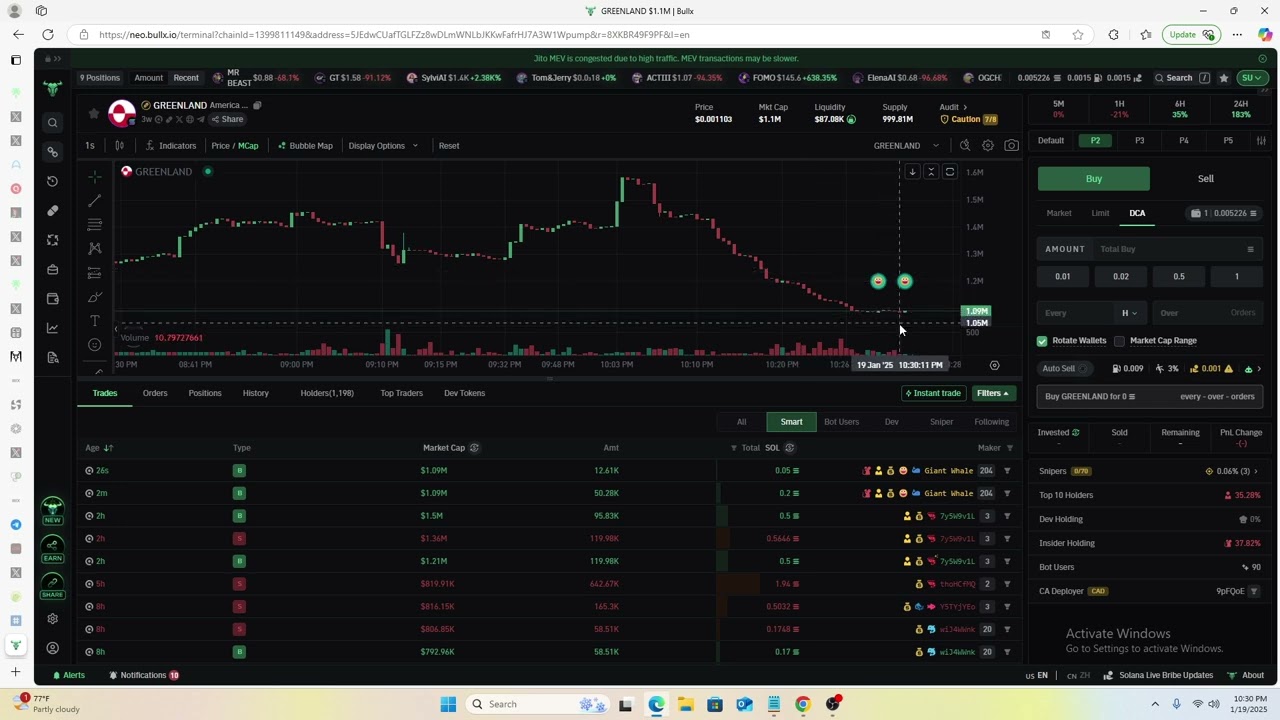Open the sidebar chain link icon
The image size is (1280, 720).
(53, 152)
